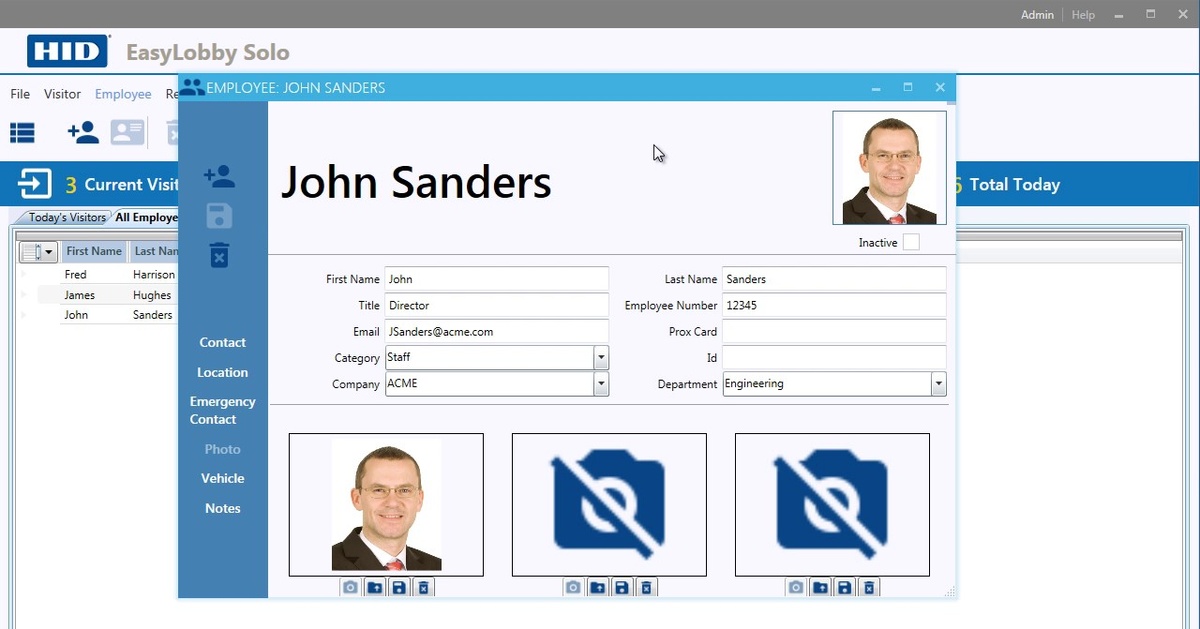Click add employee icon in dialog sidebar
The height and width of the screenshot is (629, 1200).
click(219, 177)
